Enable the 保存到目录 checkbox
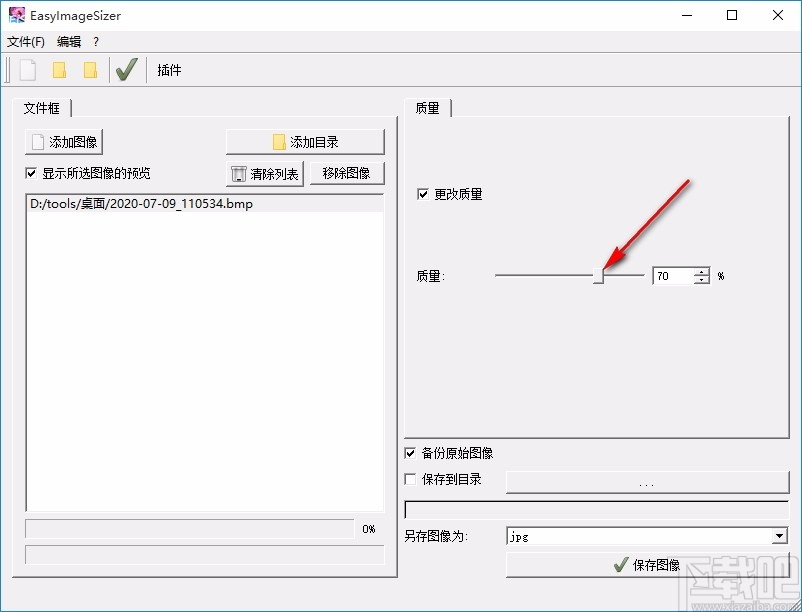 pos(409,480)
